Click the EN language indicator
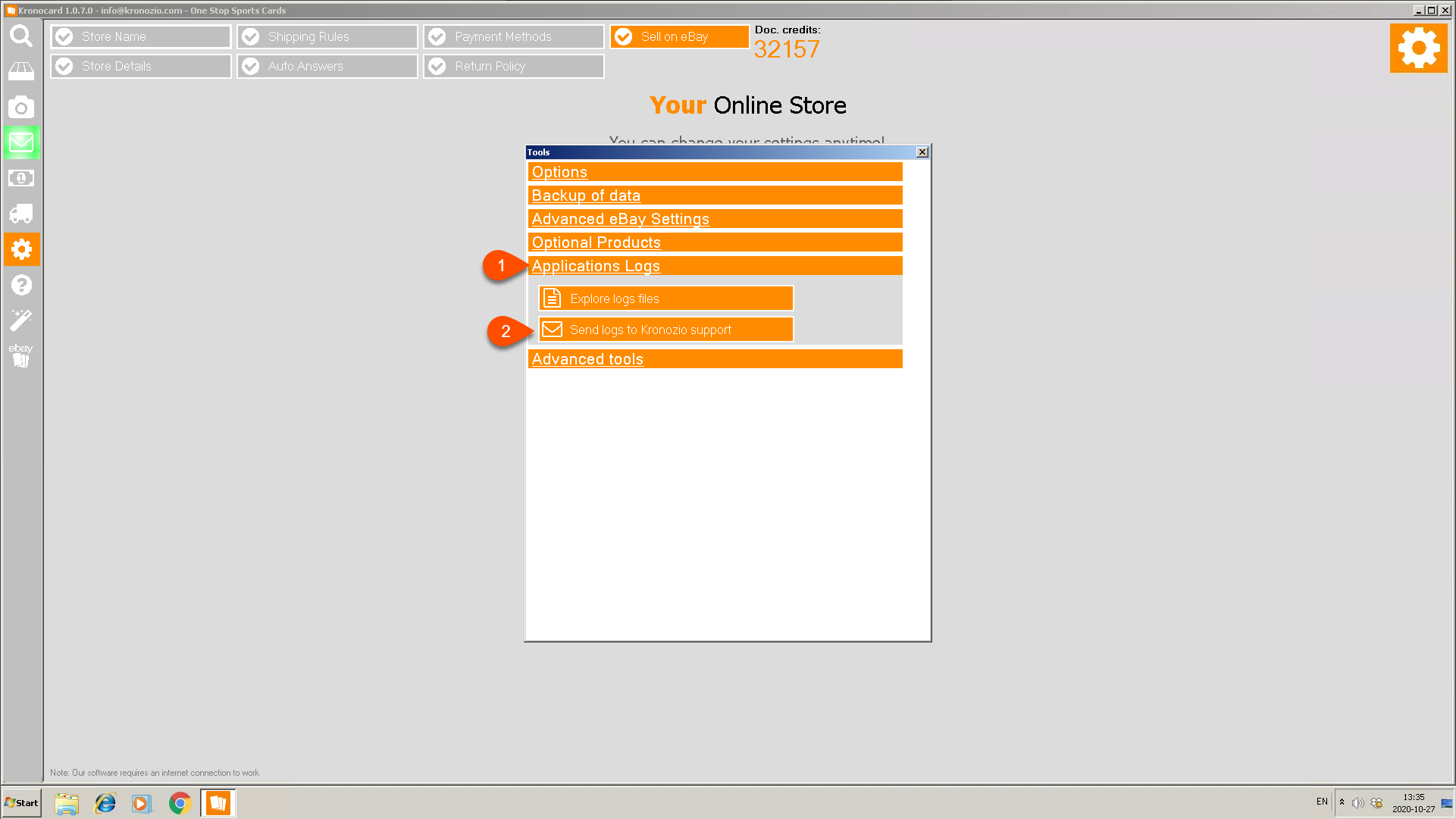The width and height of the screenshot is (1456, 819). 1322,802
